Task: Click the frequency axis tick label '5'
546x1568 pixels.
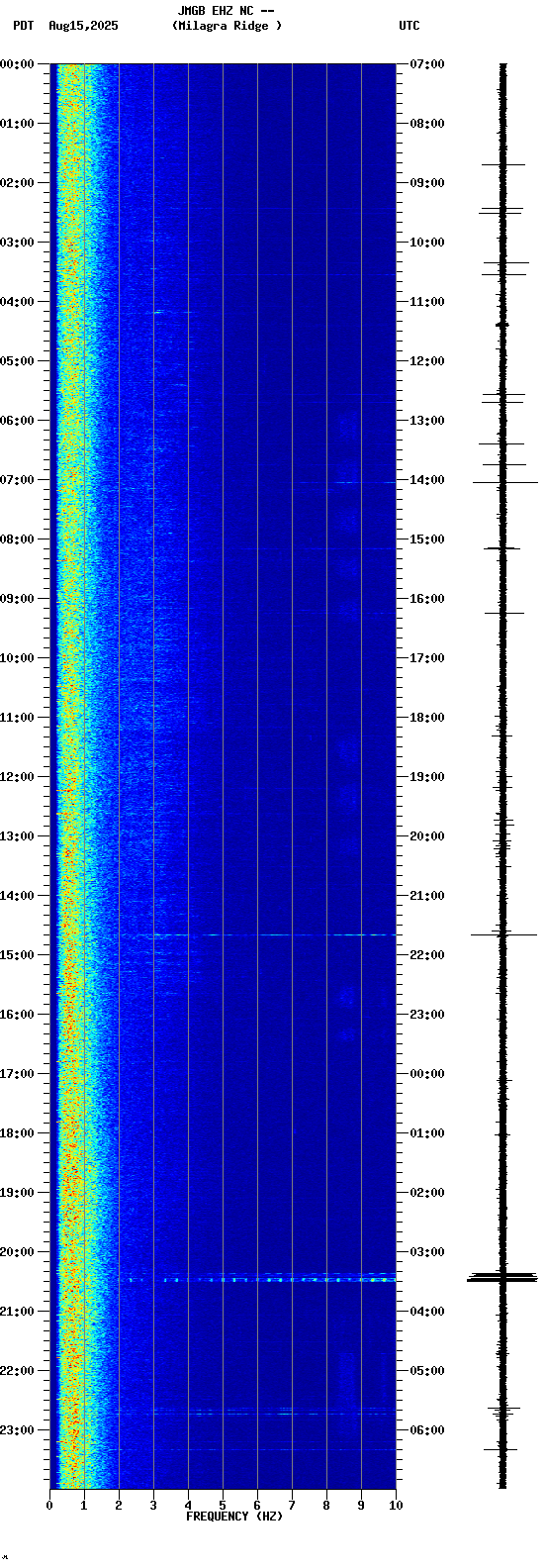Action: pos(223,1506)
